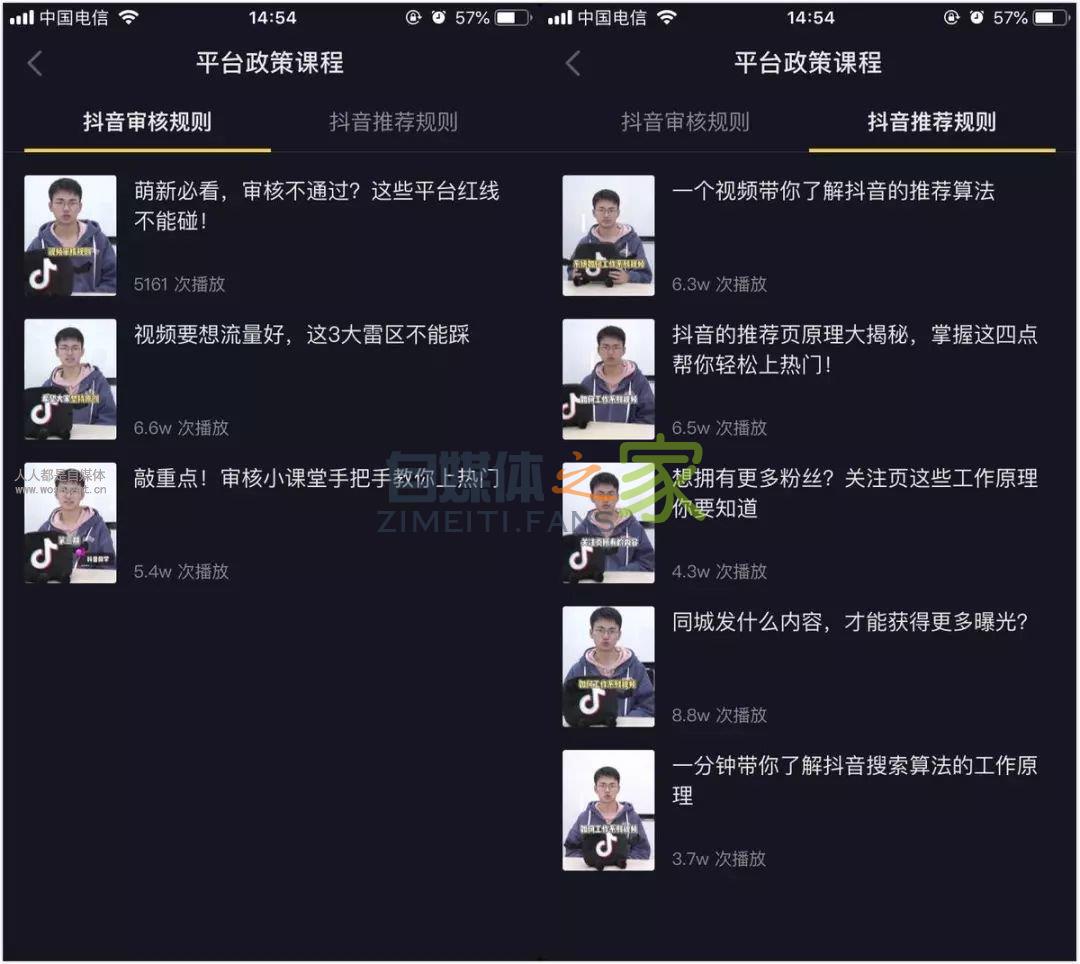Tap the left screen alarm clock icon
The image size is (1080, 964).
tap(438, 17)
